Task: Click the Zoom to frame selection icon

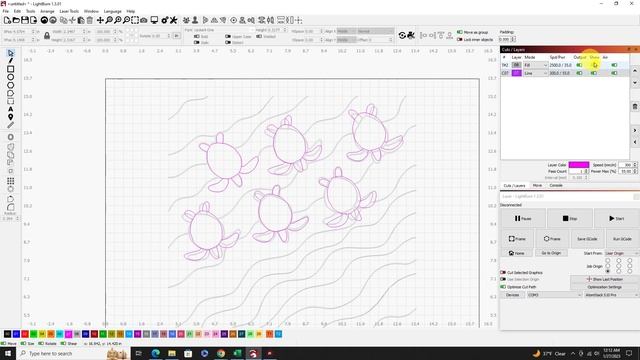Action: (x=135, y=20)
